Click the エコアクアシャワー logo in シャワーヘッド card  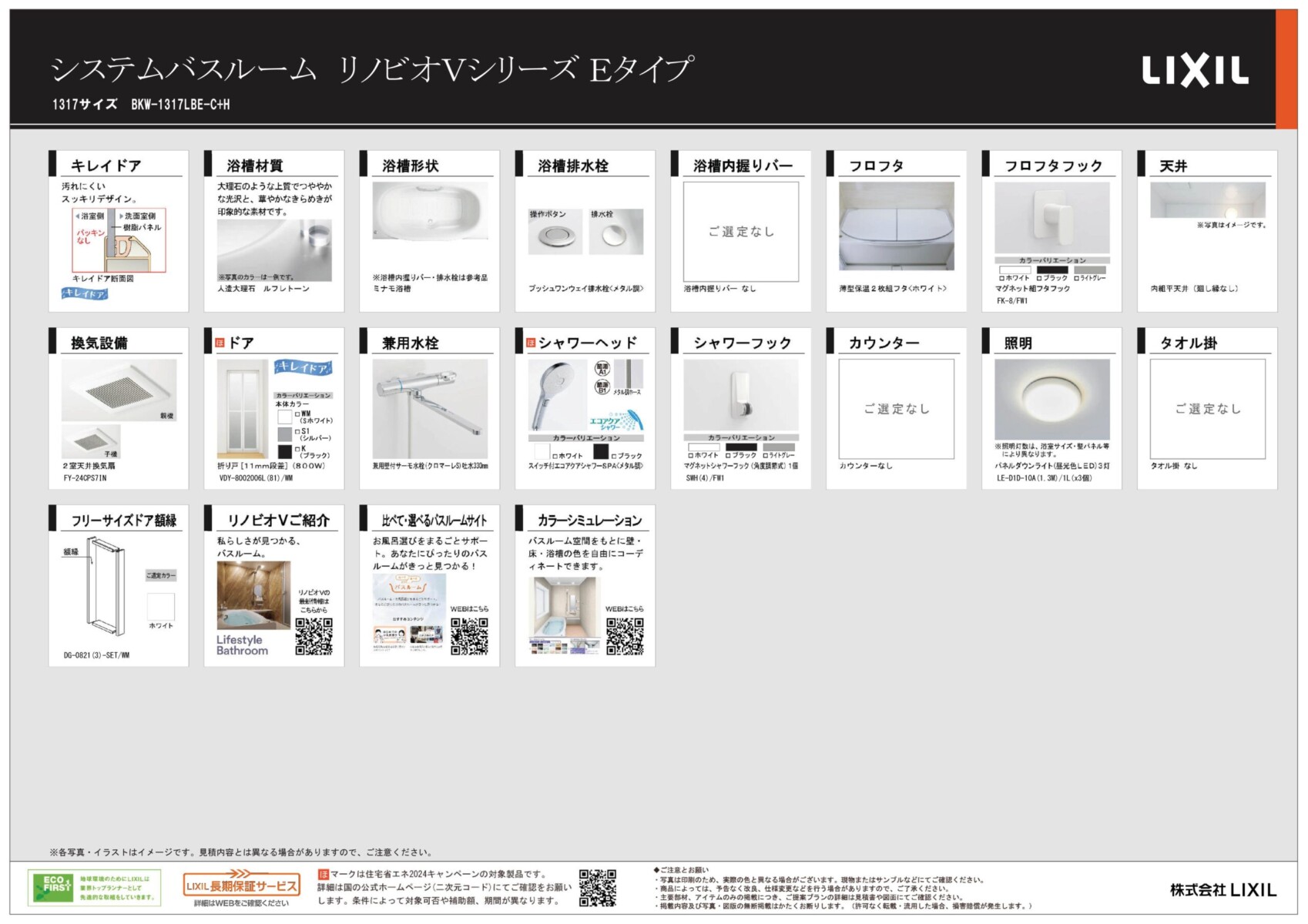(x=615, y=420)
